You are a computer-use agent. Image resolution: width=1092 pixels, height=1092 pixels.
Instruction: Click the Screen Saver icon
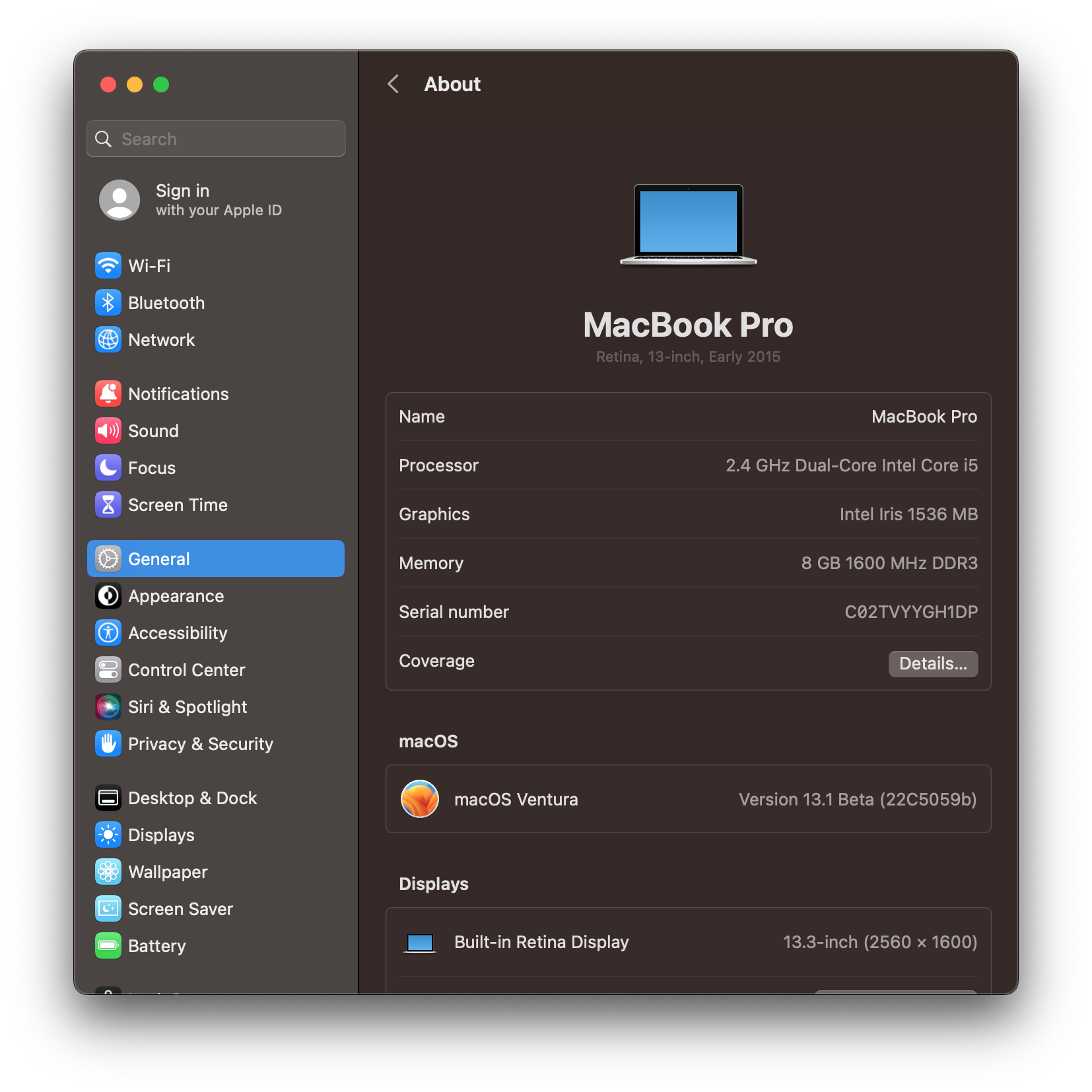coord(108,909)
